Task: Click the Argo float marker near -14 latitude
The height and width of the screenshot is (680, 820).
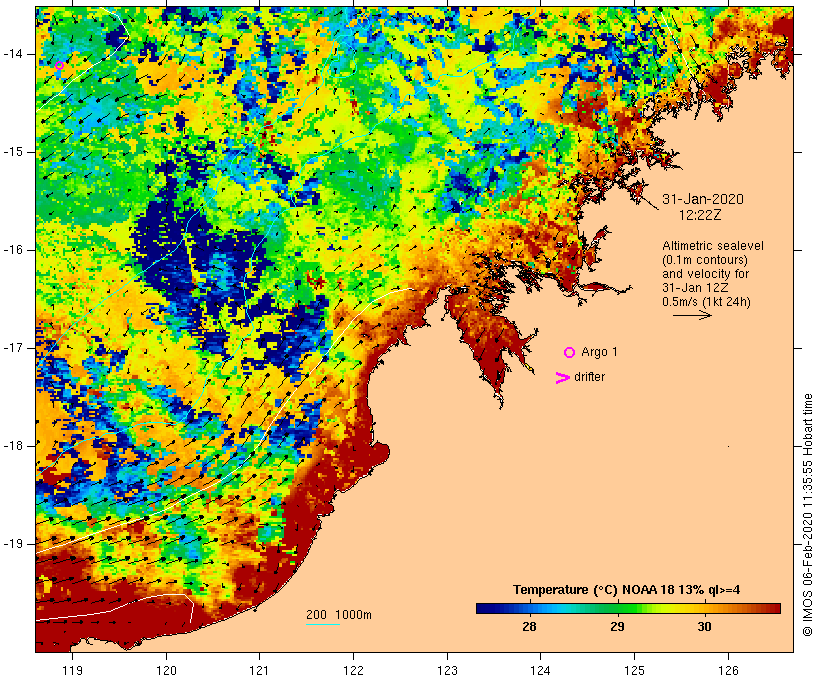Action: tap(60, 65)
